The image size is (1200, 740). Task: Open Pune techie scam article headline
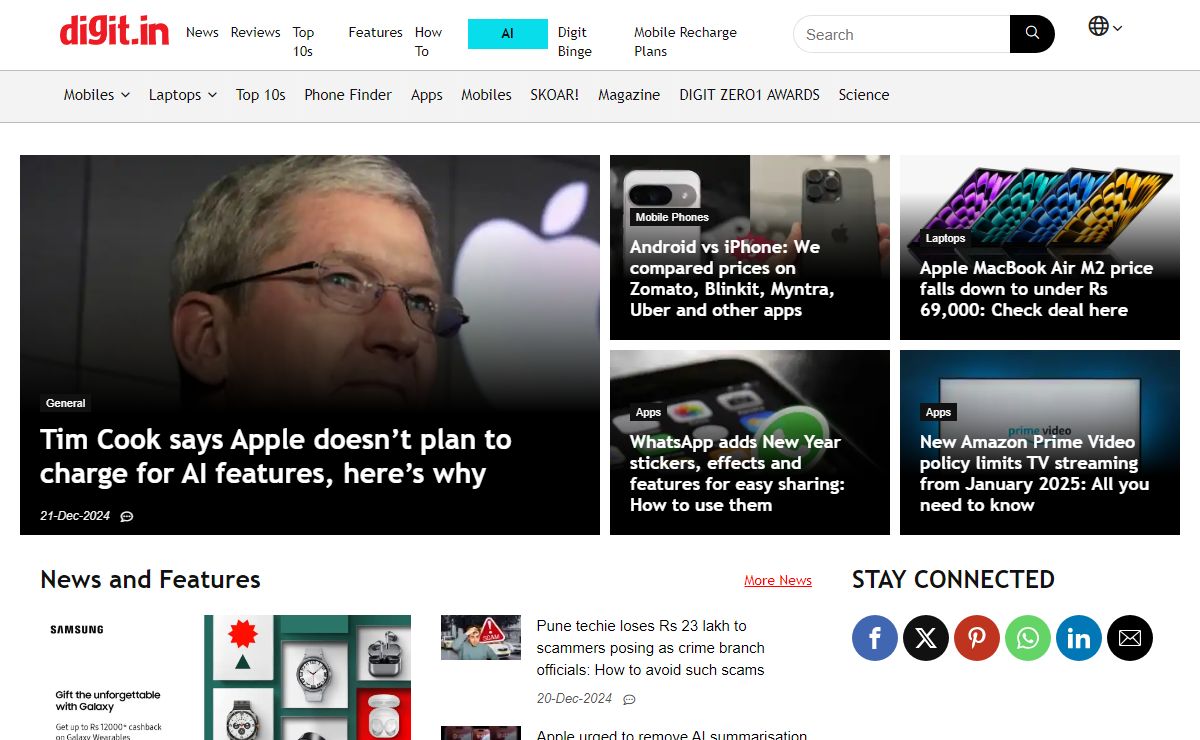tap(650, 648)
